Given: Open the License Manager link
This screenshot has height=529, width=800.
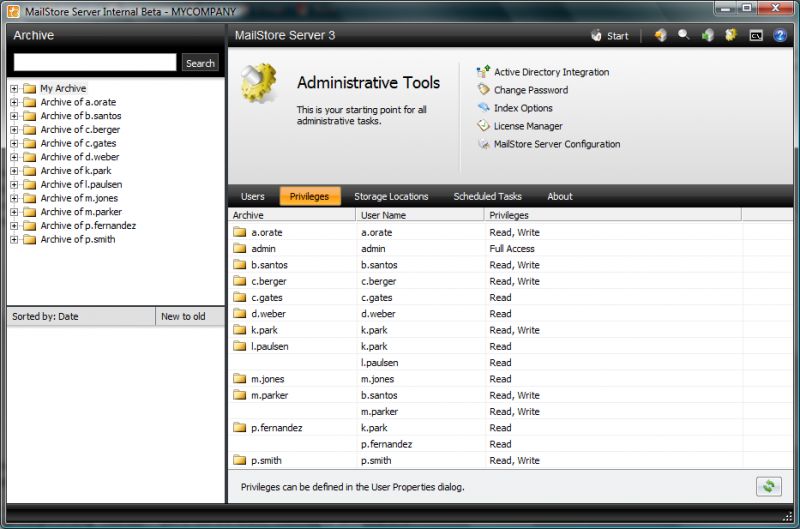Looking at the screenshot, I should click(528, 125).
